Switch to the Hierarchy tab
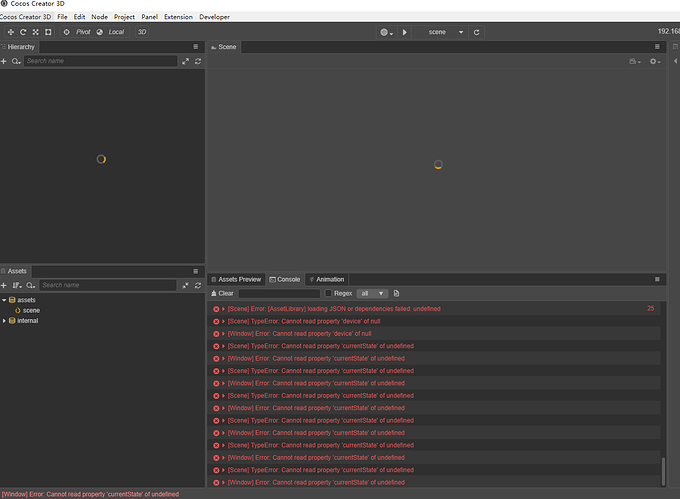680x499 pixels. 18,47
